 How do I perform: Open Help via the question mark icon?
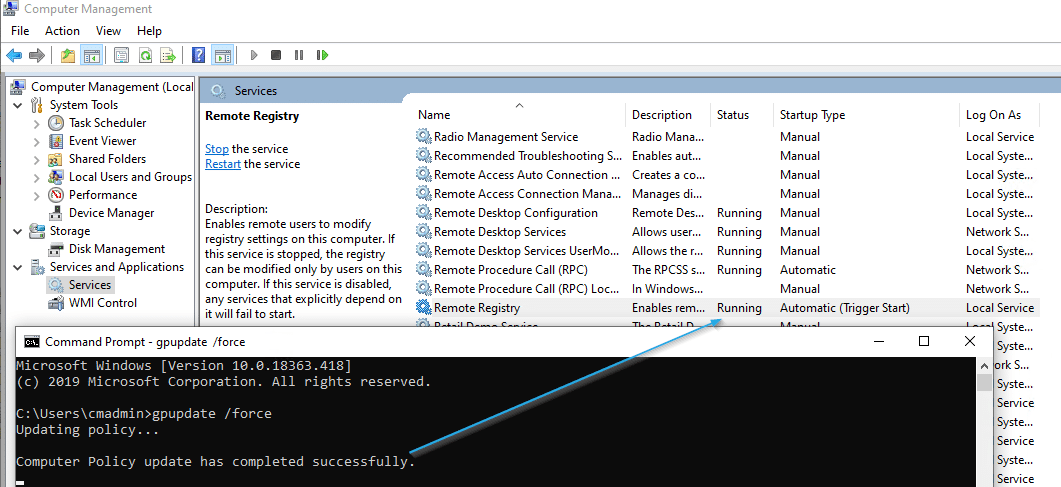[198, 55]
